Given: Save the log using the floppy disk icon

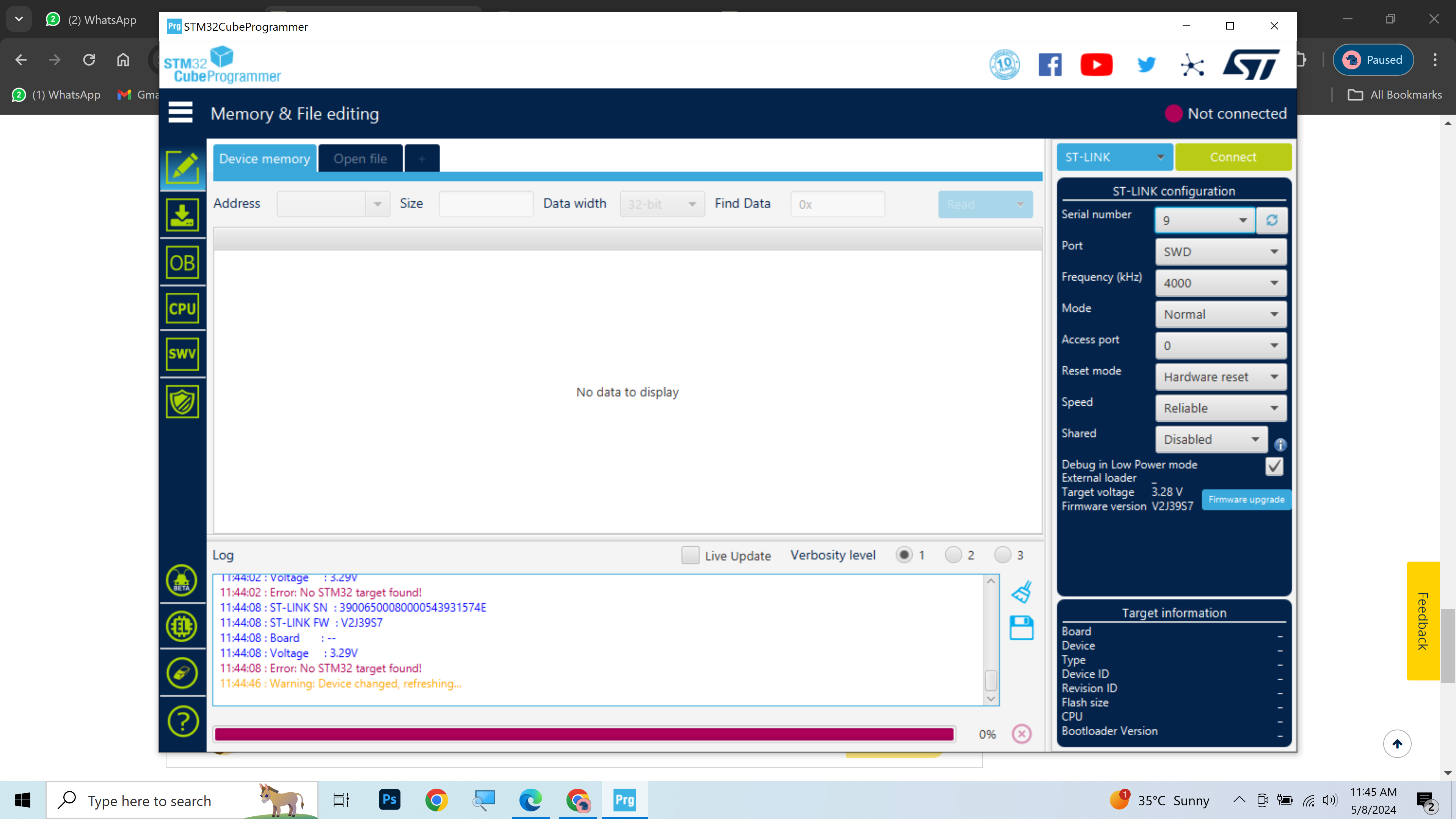Looking at the screenshot, I should pyautogui.click(x=1021, y=628).
